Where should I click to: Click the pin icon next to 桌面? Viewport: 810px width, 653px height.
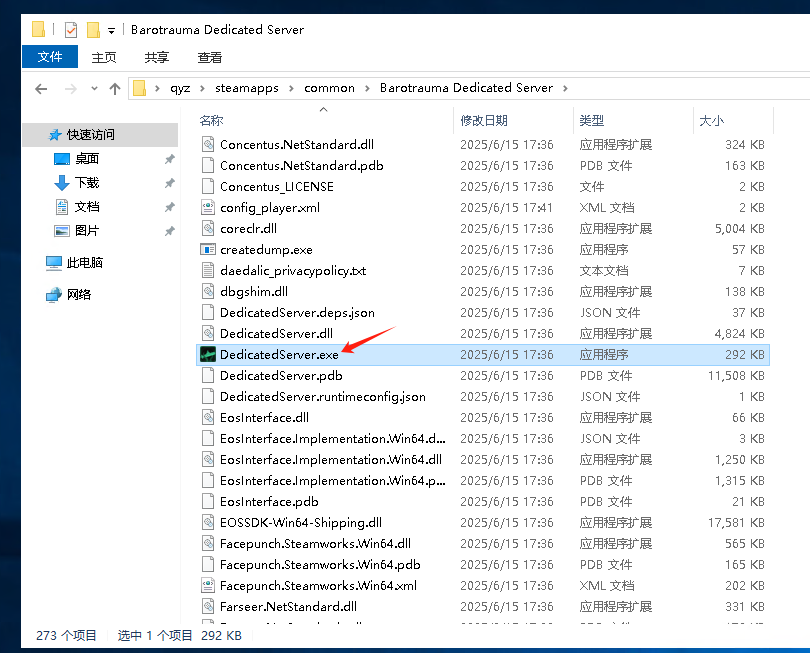[x=169, y=159]
